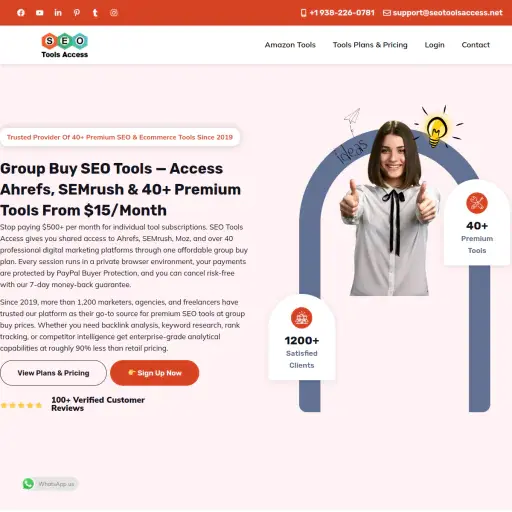Open the Instagram social icon
Screen dimensions: 512x512
[x=114, y=13]
